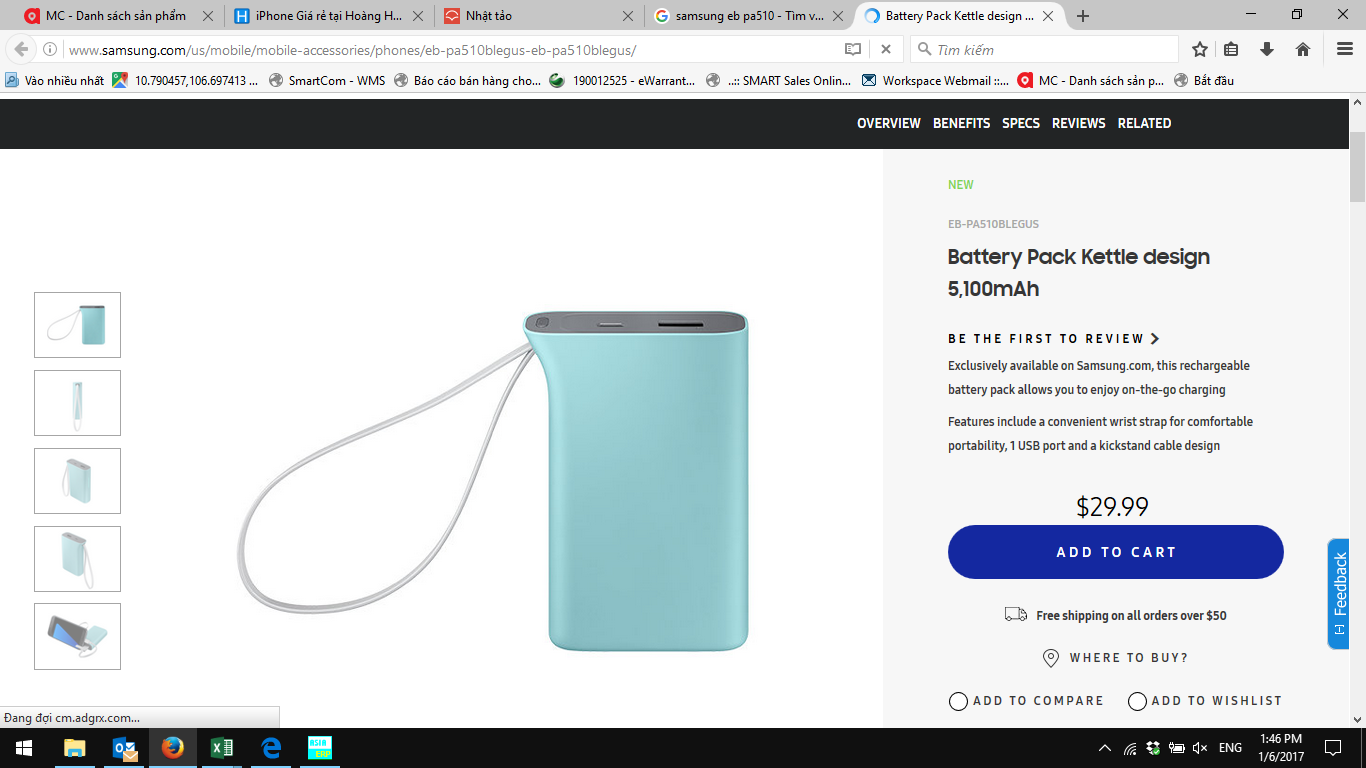Click the page vertical scrollbar thumb
This screenshot has height=768, width=1366.
1357,166
